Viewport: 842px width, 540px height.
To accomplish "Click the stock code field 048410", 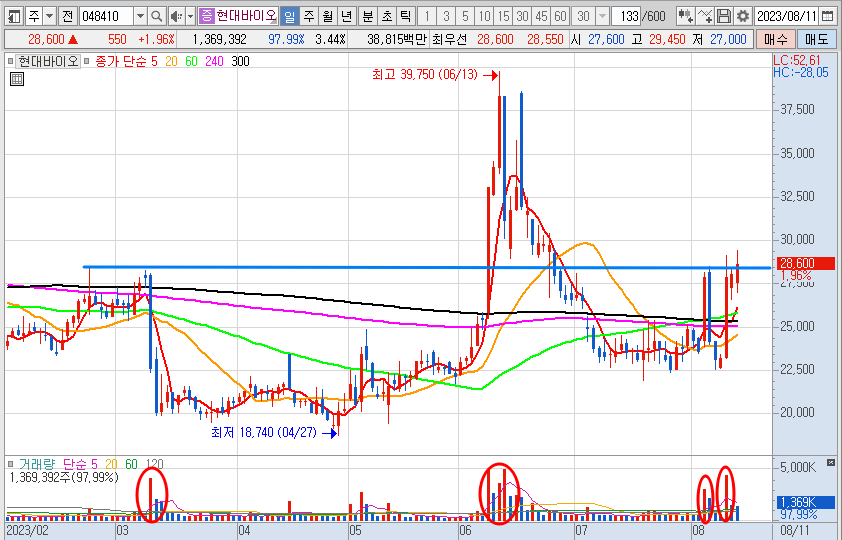I will pos(106,16).
